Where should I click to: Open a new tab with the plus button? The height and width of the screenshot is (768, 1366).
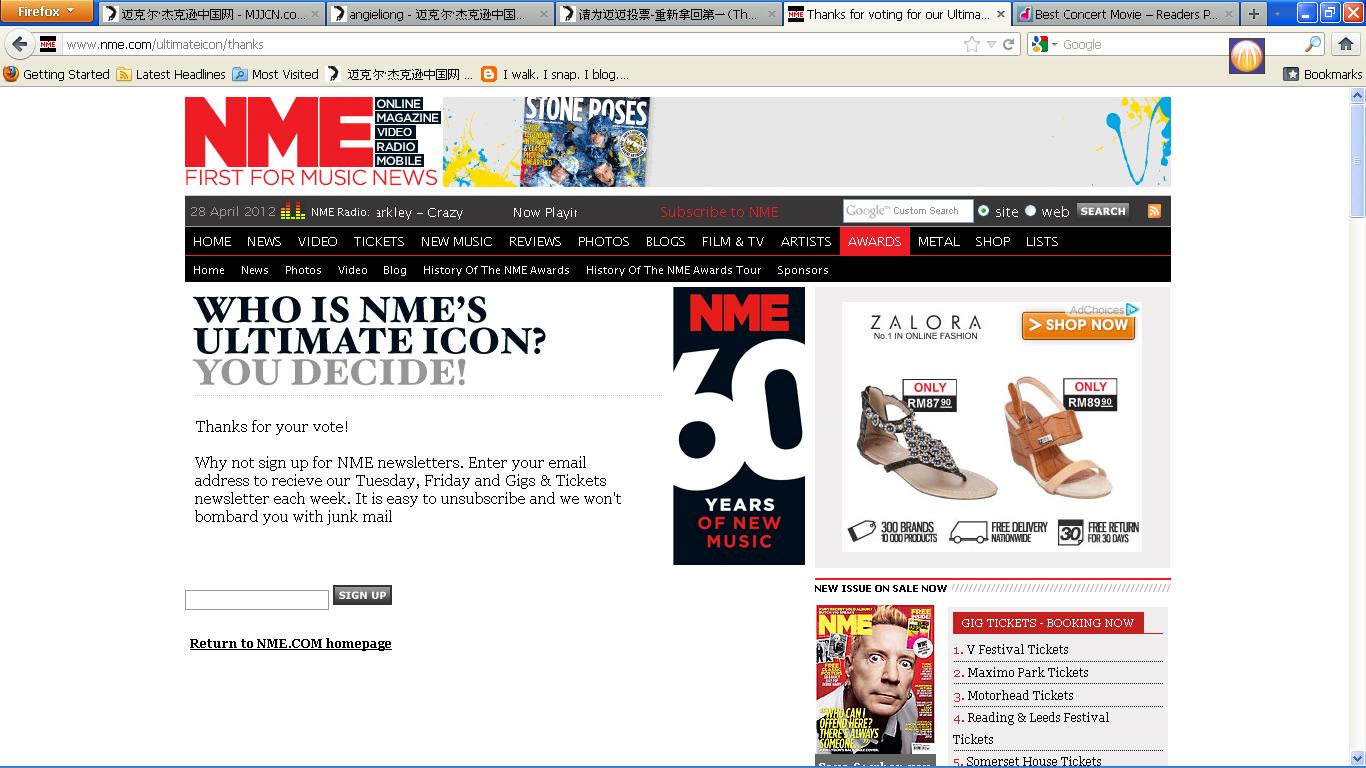tap(1252, 14)
